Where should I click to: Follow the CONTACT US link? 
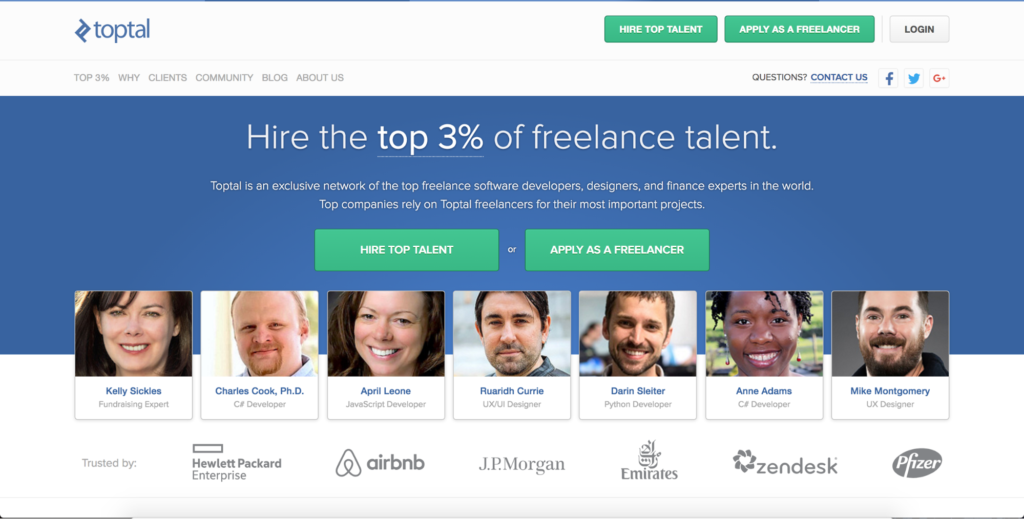839,77
